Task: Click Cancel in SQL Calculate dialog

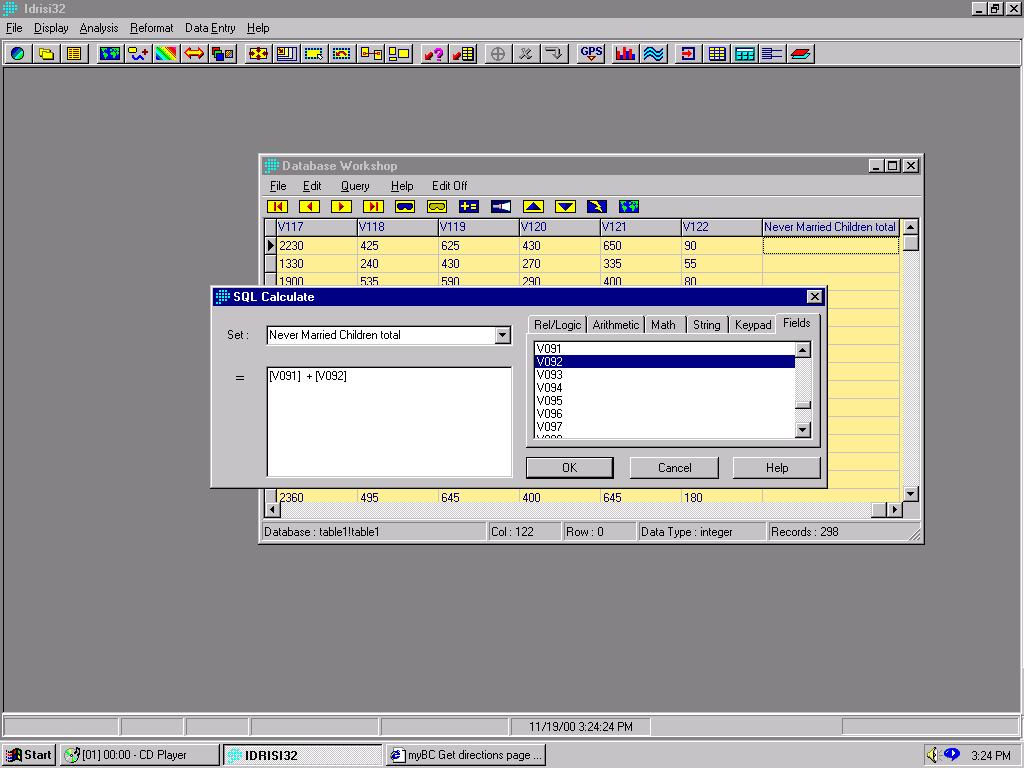Action: 674,467
